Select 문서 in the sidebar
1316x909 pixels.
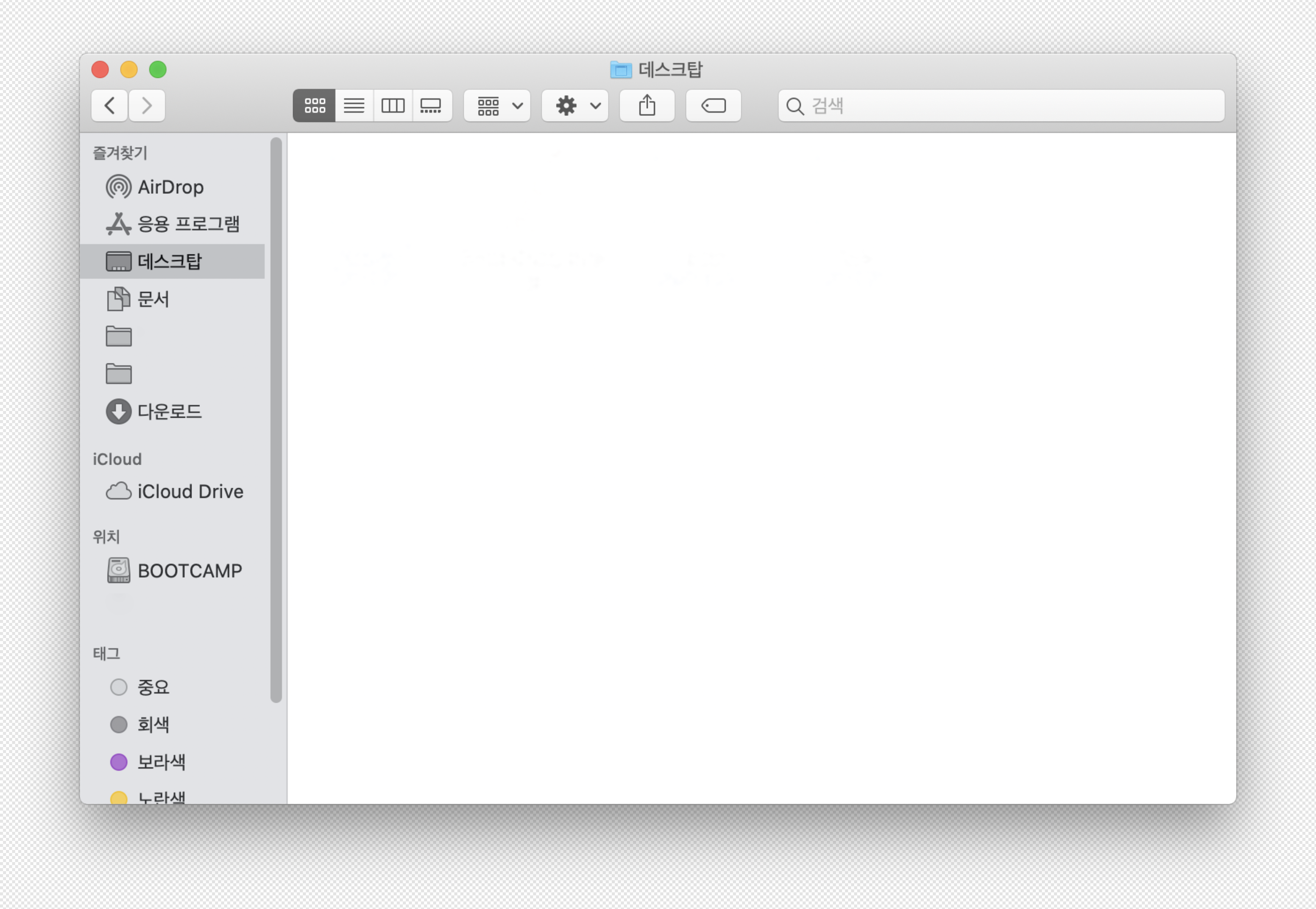(153, 299)
